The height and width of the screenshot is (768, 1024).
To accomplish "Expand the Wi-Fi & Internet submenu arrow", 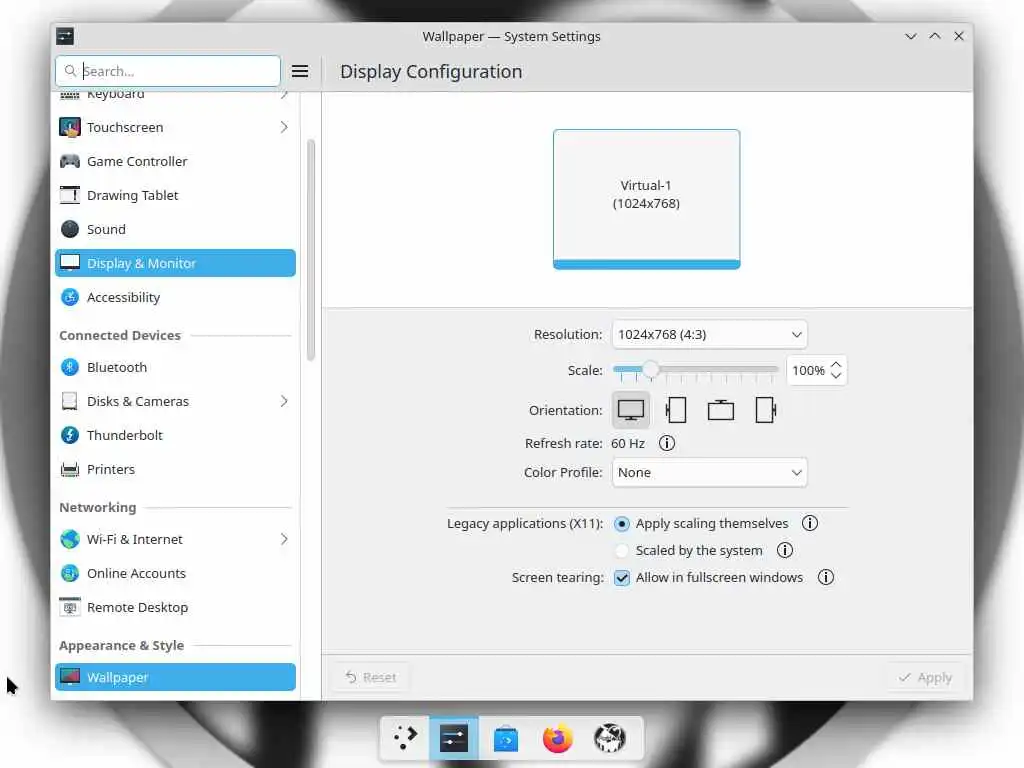I will click(x=284, y=539).
